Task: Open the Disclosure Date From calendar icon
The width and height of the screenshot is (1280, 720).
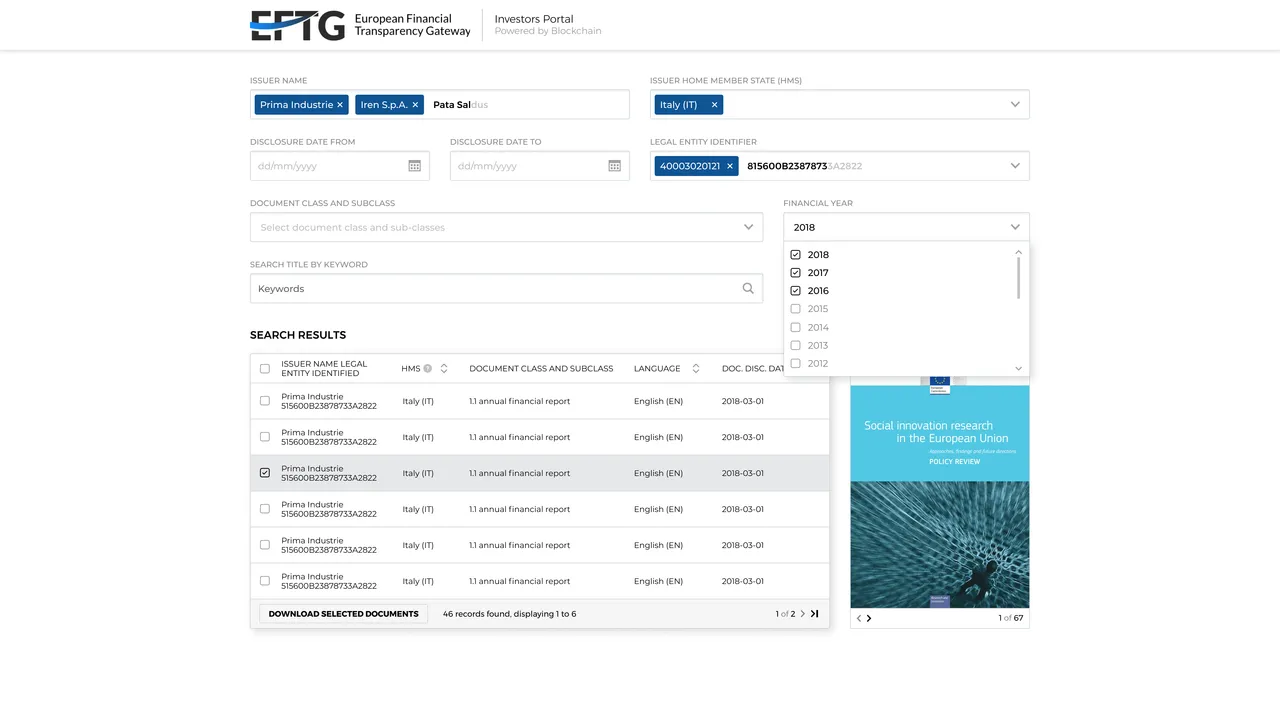Action: [x=414, y=166]
